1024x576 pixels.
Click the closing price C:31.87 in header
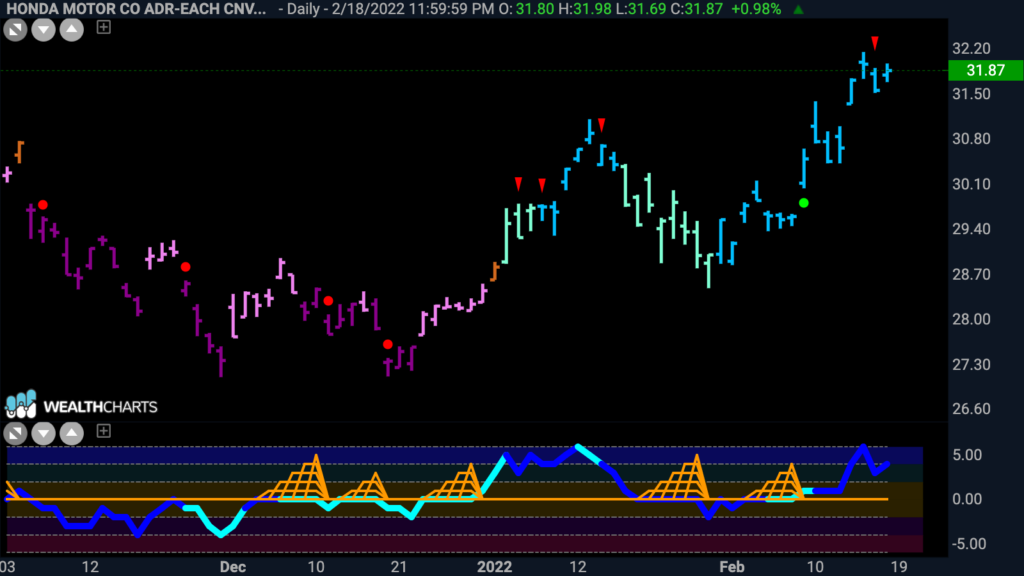tap(698, 9)
